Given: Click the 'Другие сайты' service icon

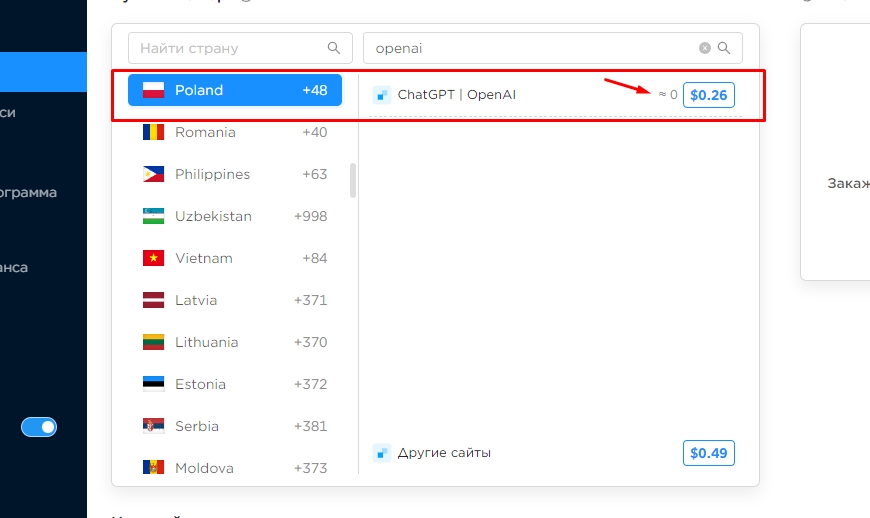Looking at the screenshot, I should (382, 453).
